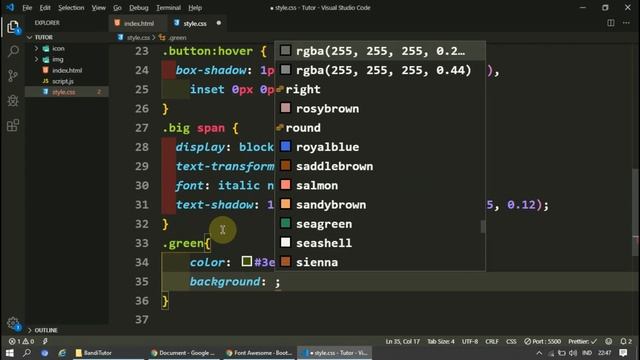The width and height of the screenshot is (640, 360).
Task: Open the Windows Start menu
Action: click(x=10, y=353)
